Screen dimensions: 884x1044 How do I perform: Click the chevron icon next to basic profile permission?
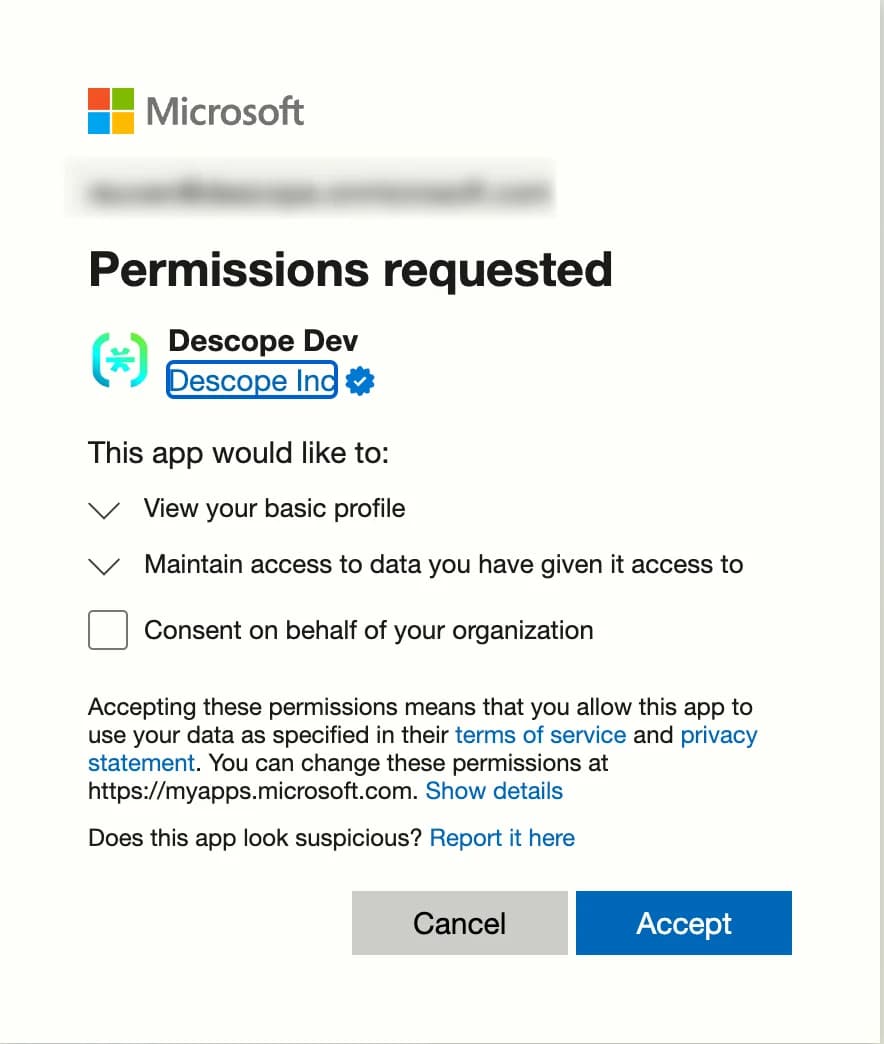[x=104, y=510]
